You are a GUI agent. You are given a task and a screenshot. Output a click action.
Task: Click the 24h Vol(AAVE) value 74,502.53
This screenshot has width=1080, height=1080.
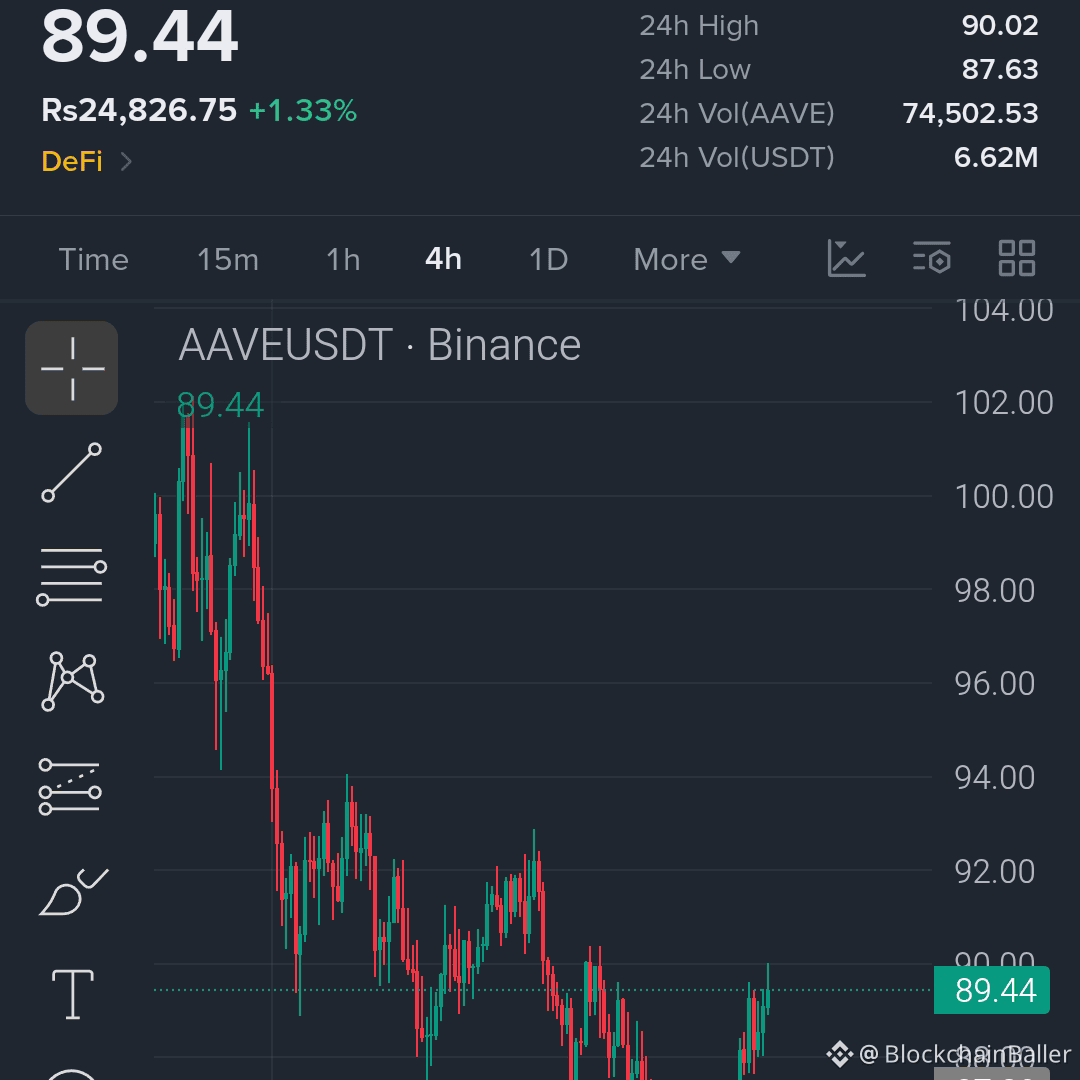point(970,114)
